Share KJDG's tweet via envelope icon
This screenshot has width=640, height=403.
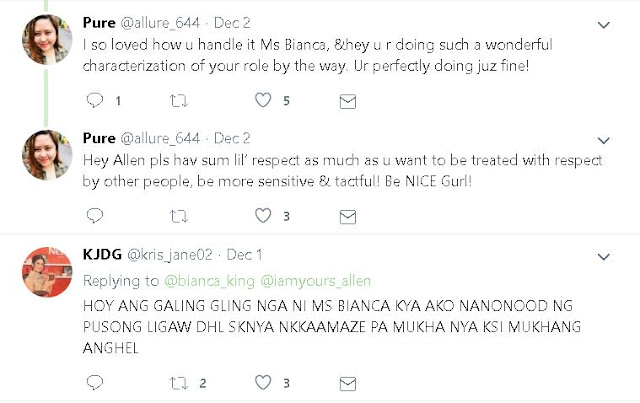(x=347, y=382)
